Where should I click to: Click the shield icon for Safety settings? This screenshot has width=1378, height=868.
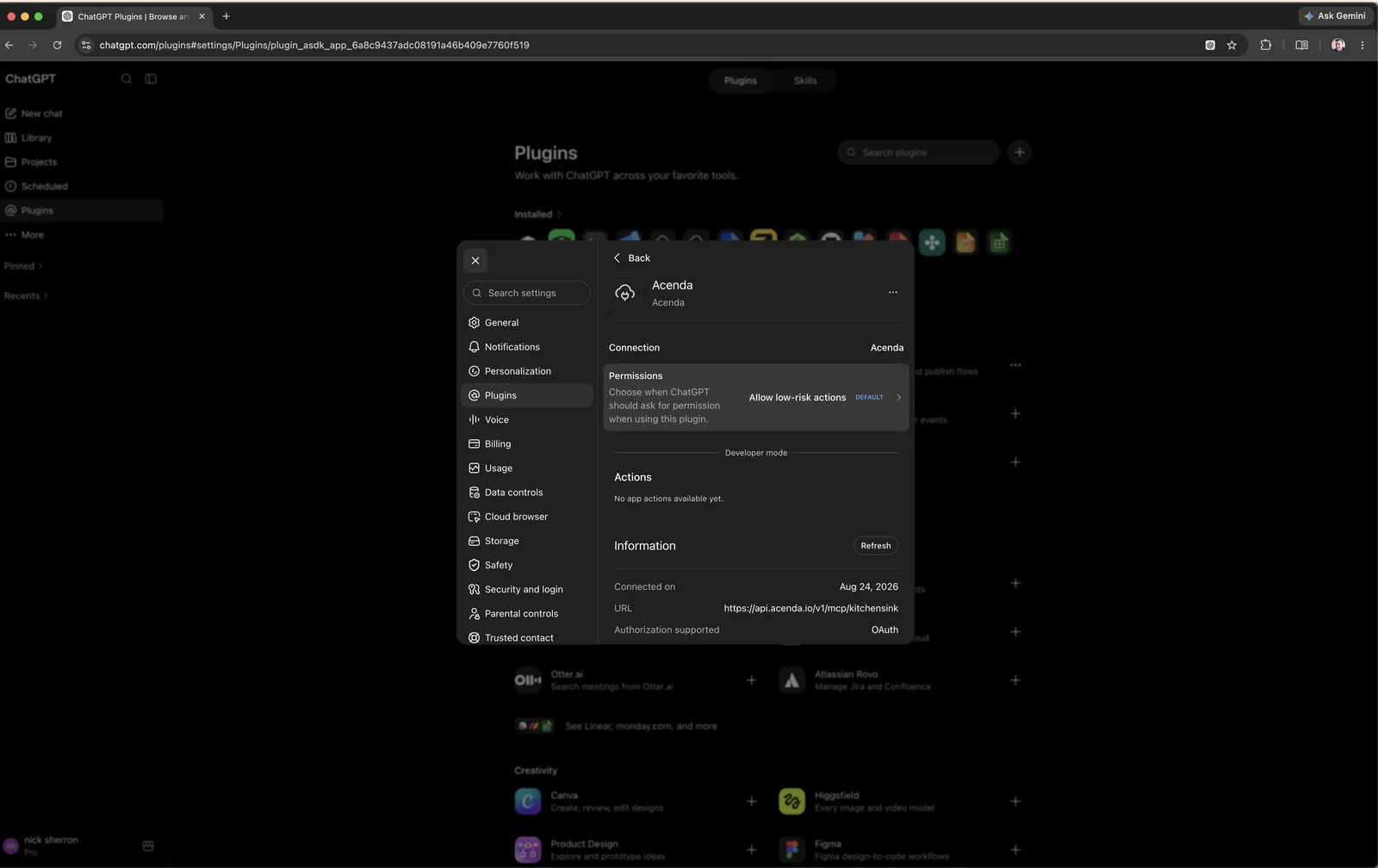474,565
